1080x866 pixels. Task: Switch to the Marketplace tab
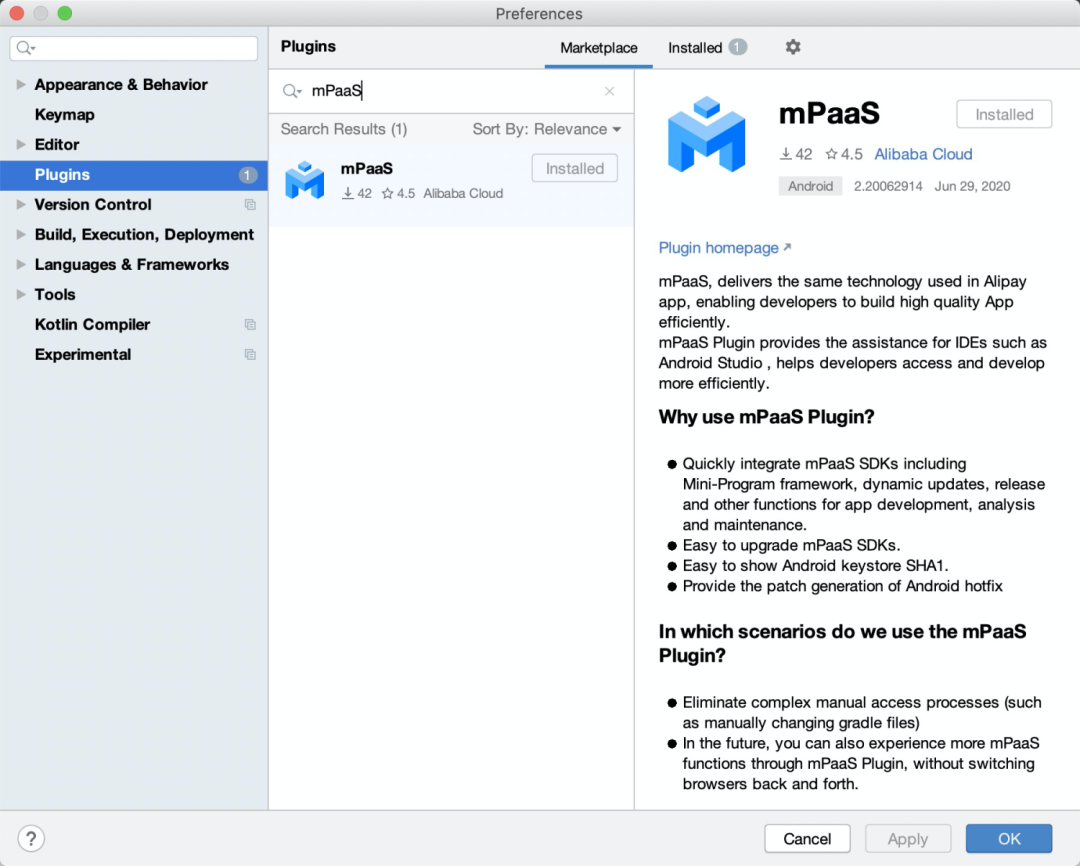(599, 48)
